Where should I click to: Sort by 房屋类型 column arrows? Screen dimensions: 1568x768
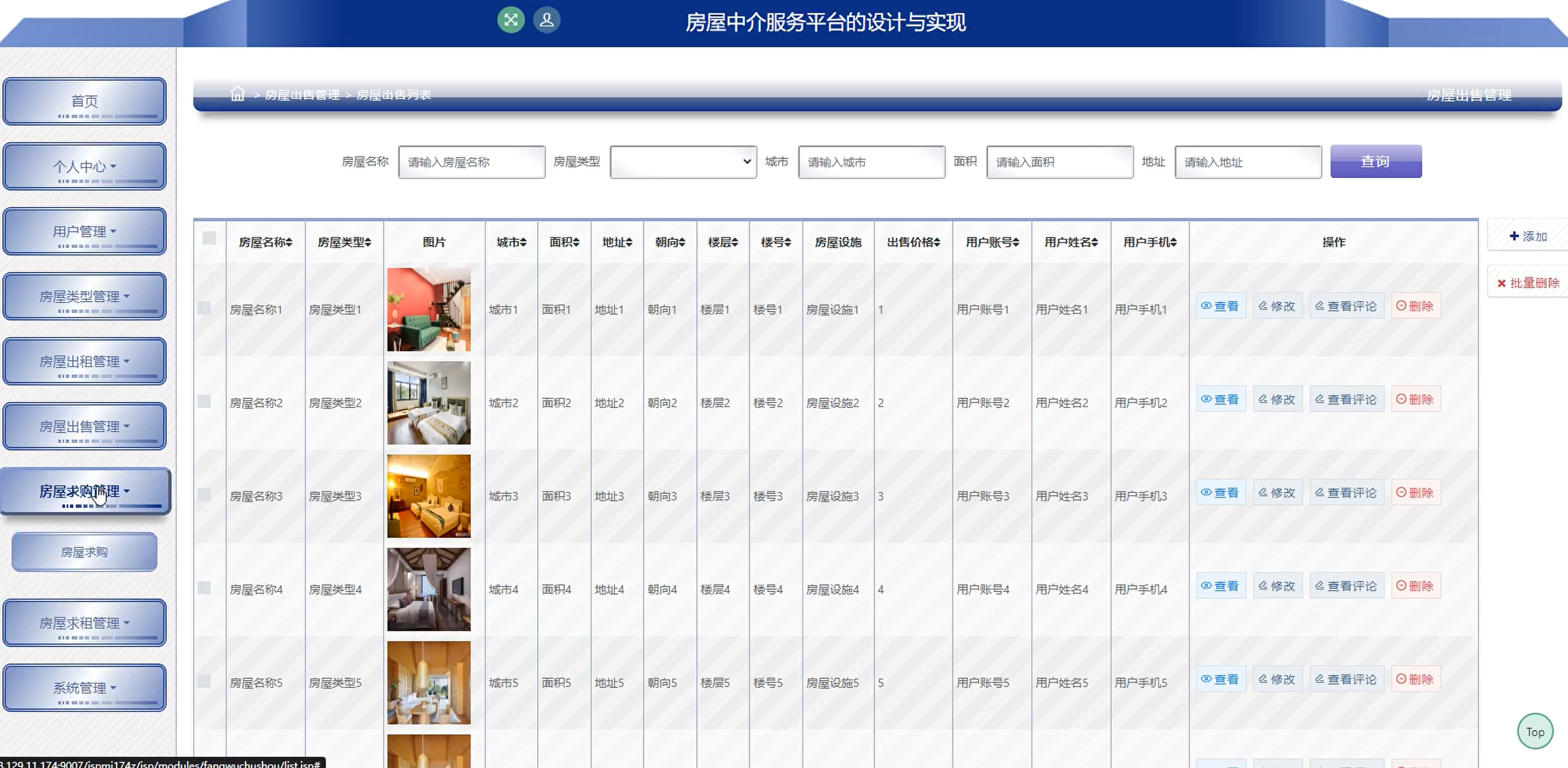pos(368,242)
